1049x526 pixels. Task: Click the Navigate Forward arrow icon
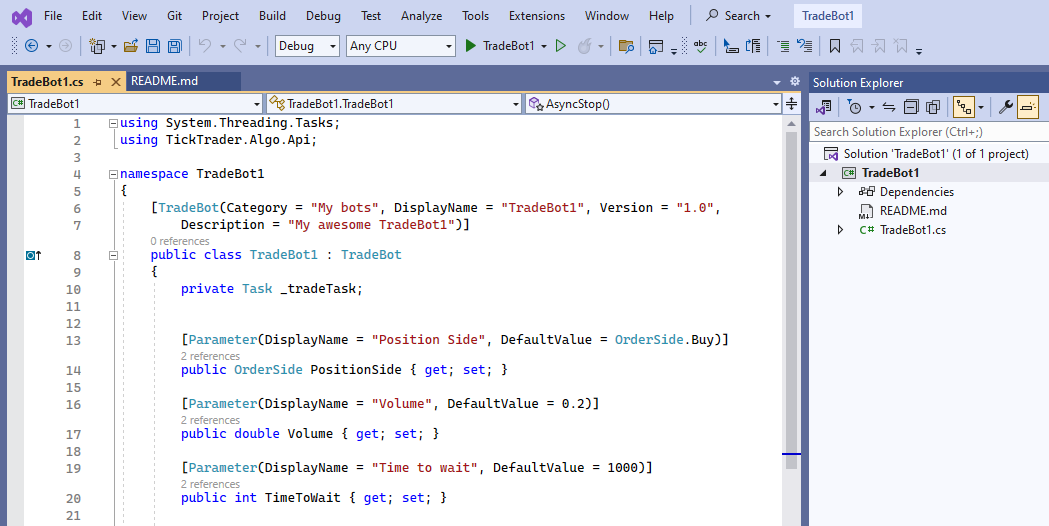click(x=66, y=46)
